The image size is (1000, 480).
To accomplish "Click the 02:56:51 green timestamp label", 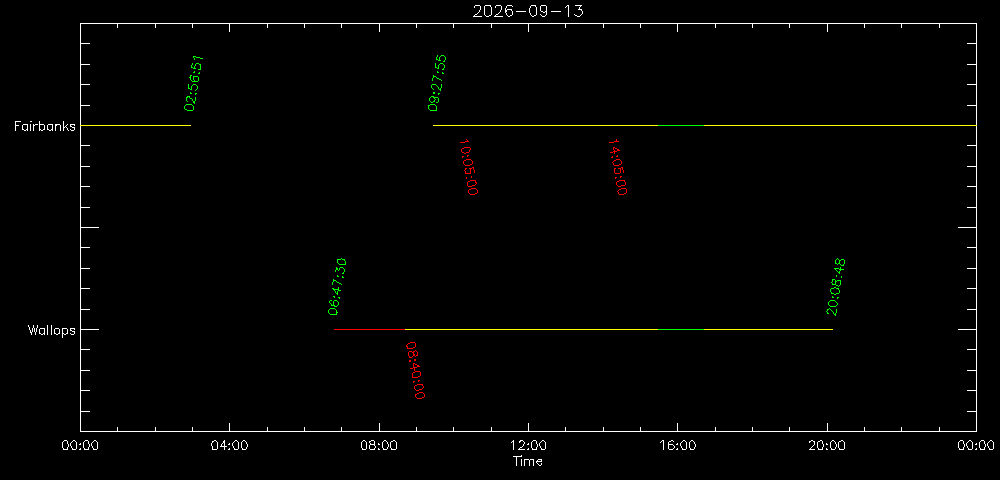I will [193, 84].
